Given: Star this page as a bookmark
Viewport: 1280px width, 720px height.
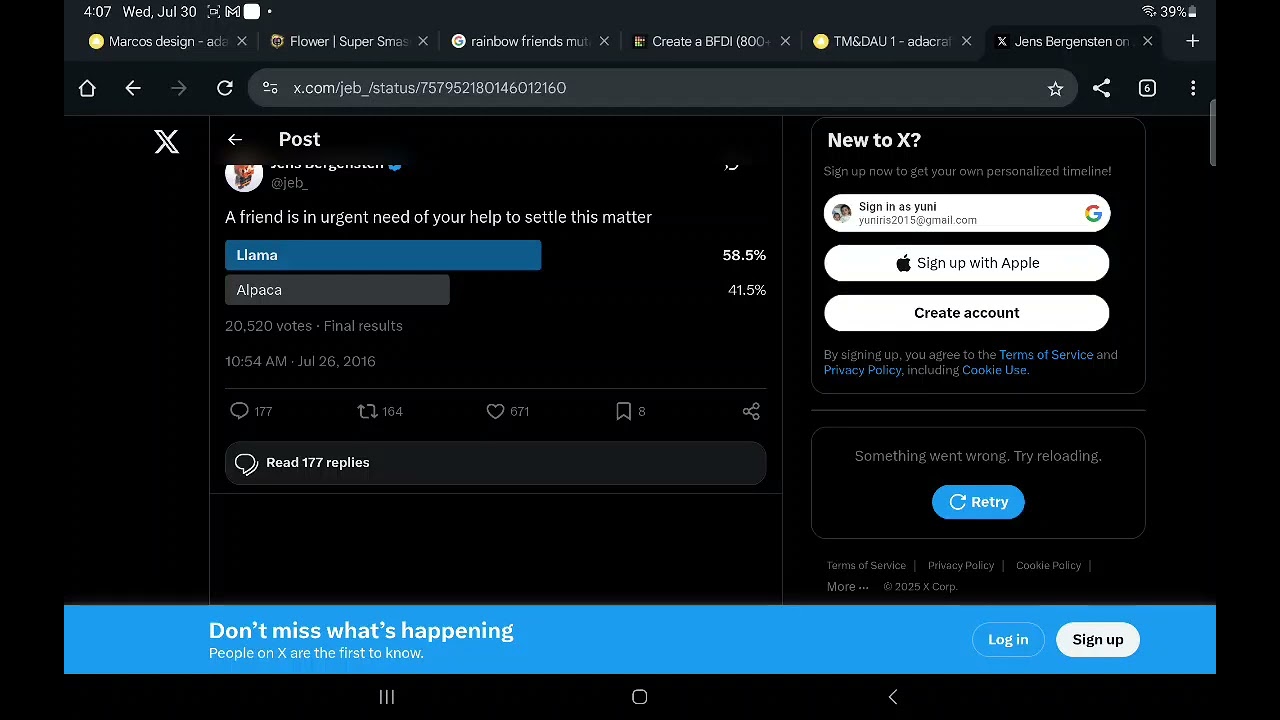Looking at the screenshot, I should pyautogui.click(x=1055, y=88).
